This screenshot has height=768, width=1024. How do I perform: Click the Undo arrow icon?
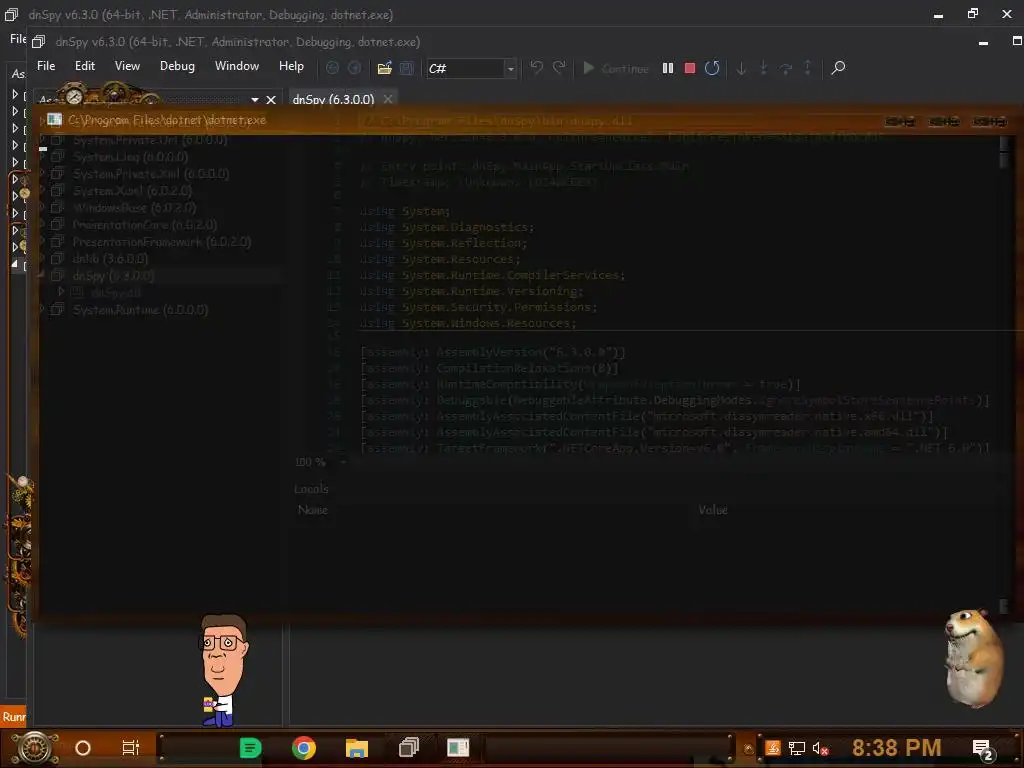(x=536, y=68)
